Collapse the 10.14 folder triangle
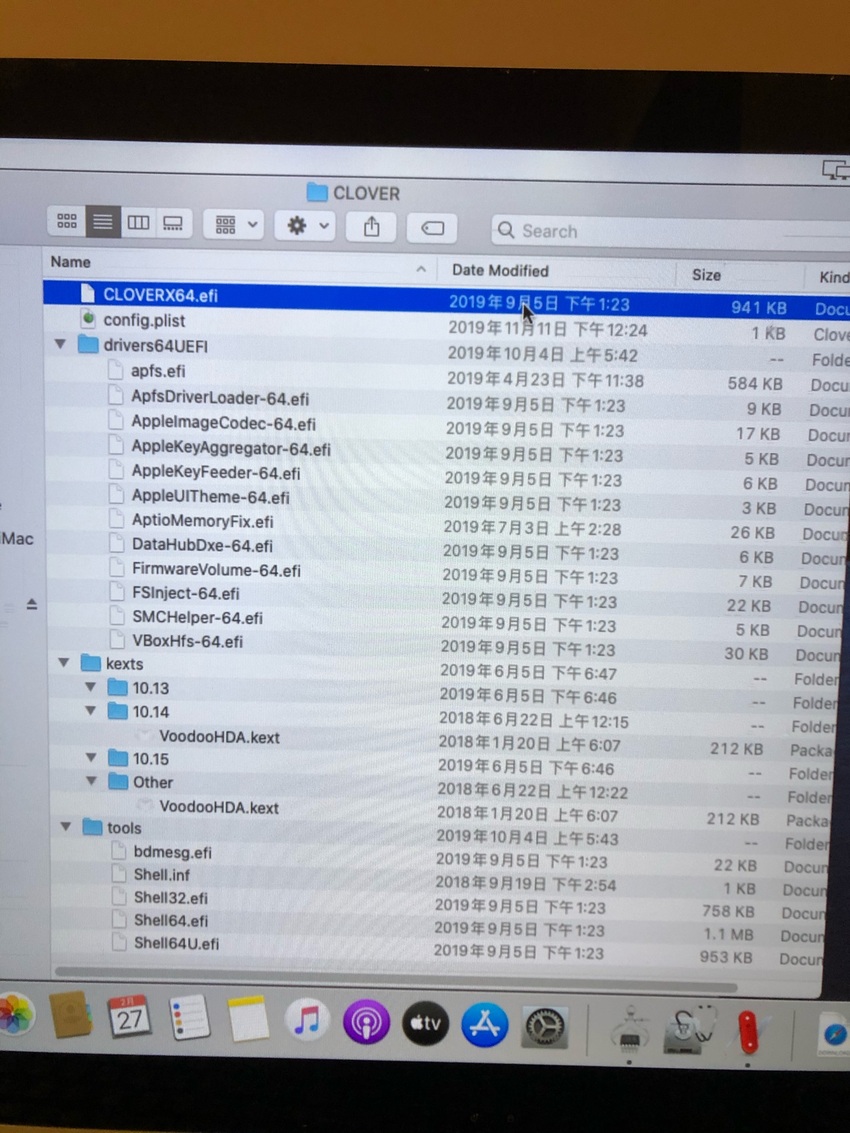Viewport: 850px width, 1133px height. tap(90, 710)
